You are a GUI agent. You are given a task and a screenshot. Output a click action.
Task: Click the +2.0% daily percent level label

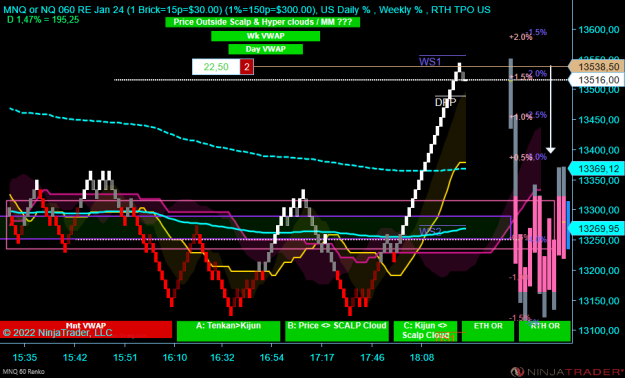coord(521,37)
